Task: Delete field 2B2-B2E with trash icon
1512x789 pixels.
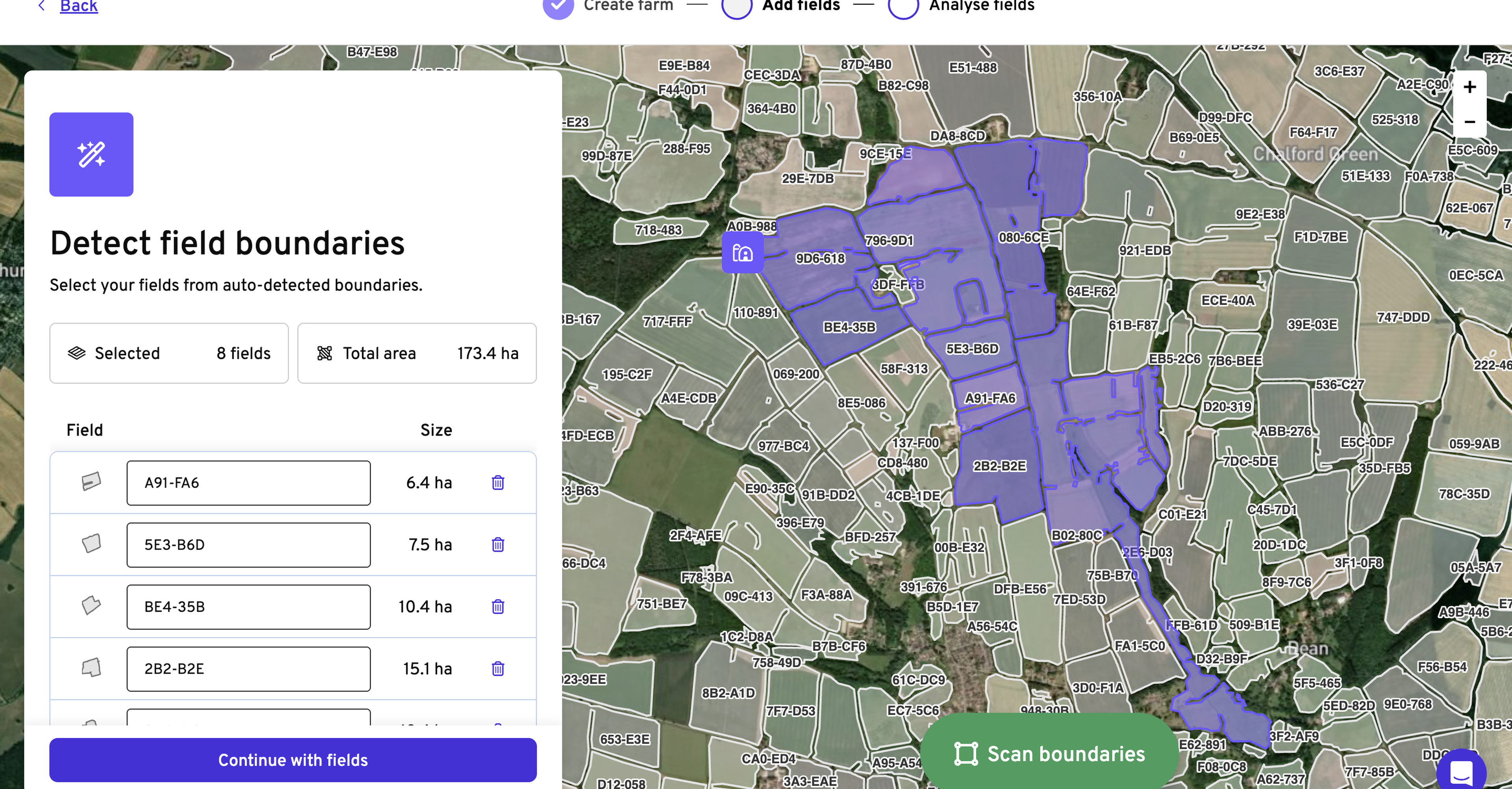Action: pyautogui.click(x=498, y=668)
